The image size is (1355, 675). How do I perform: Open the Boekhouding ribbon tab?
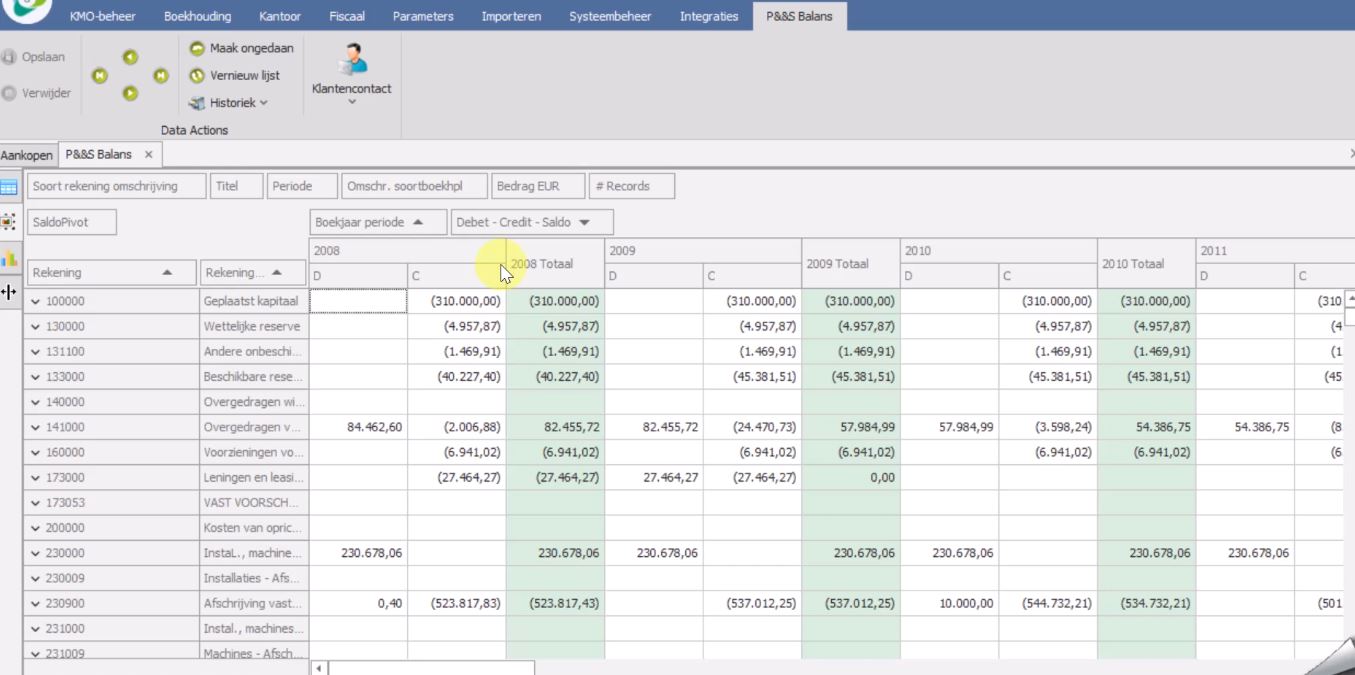coord(197,16)
